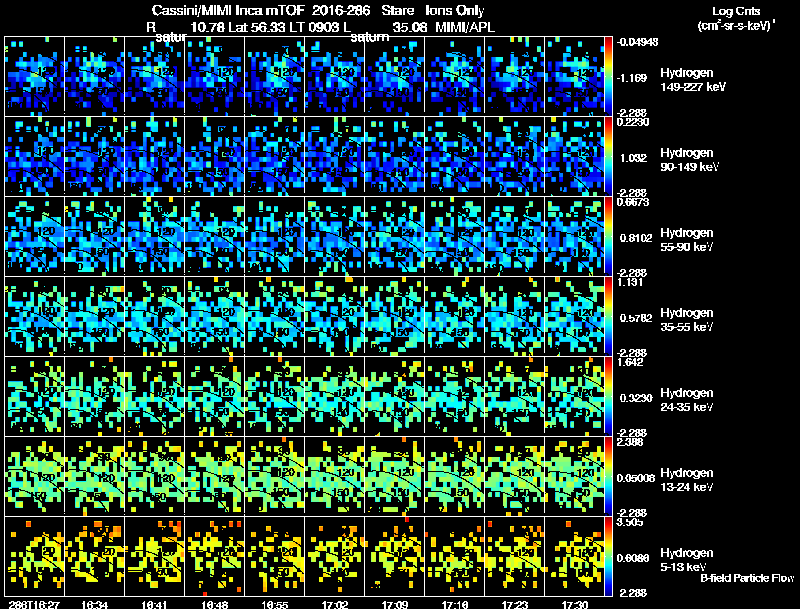Open the 5-13 keV panel at 17:23
Image resolution: width=800 pixels, height=609 pixels.
[515, 556]
